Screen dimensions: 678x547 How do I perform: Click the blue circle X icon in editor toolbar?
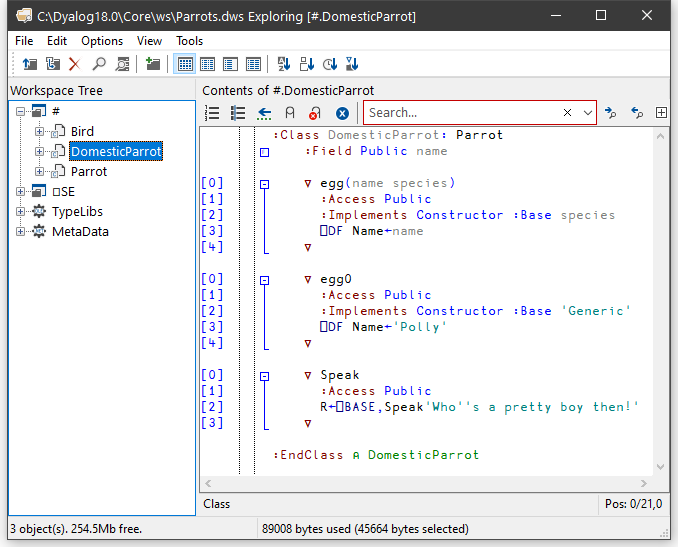pyautogui.click(x=342, y=114)
